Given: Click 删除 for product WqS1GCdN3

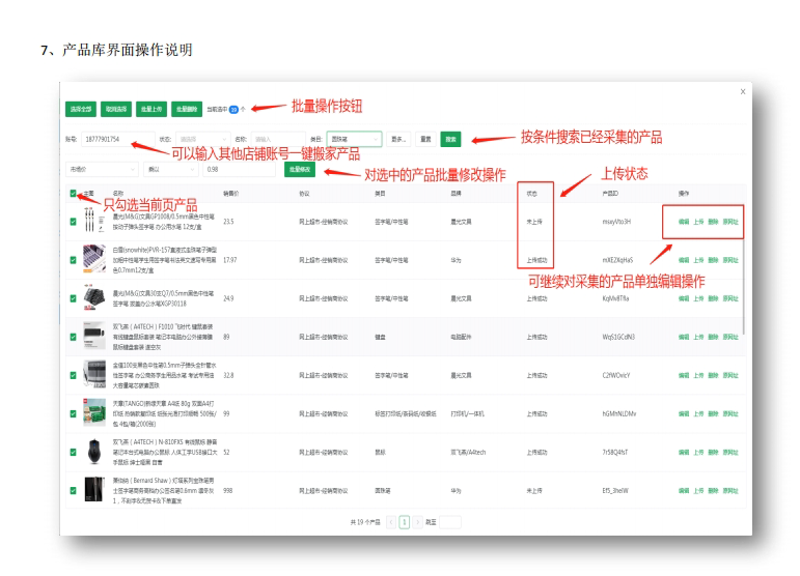Looking at the screenshot, I should point(713,337).
